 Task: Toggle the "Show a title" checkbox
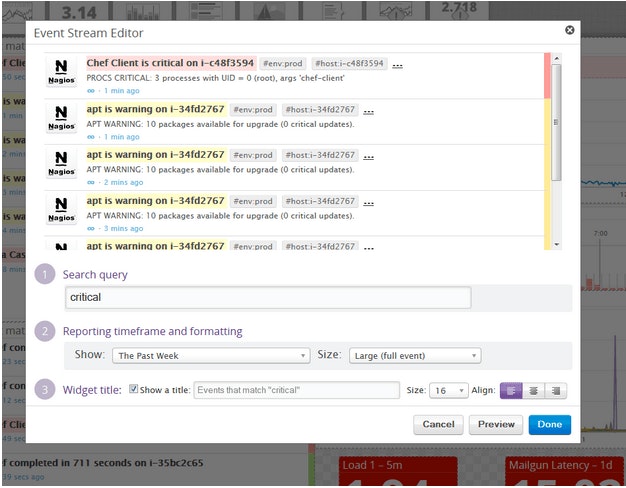[134, 390]
